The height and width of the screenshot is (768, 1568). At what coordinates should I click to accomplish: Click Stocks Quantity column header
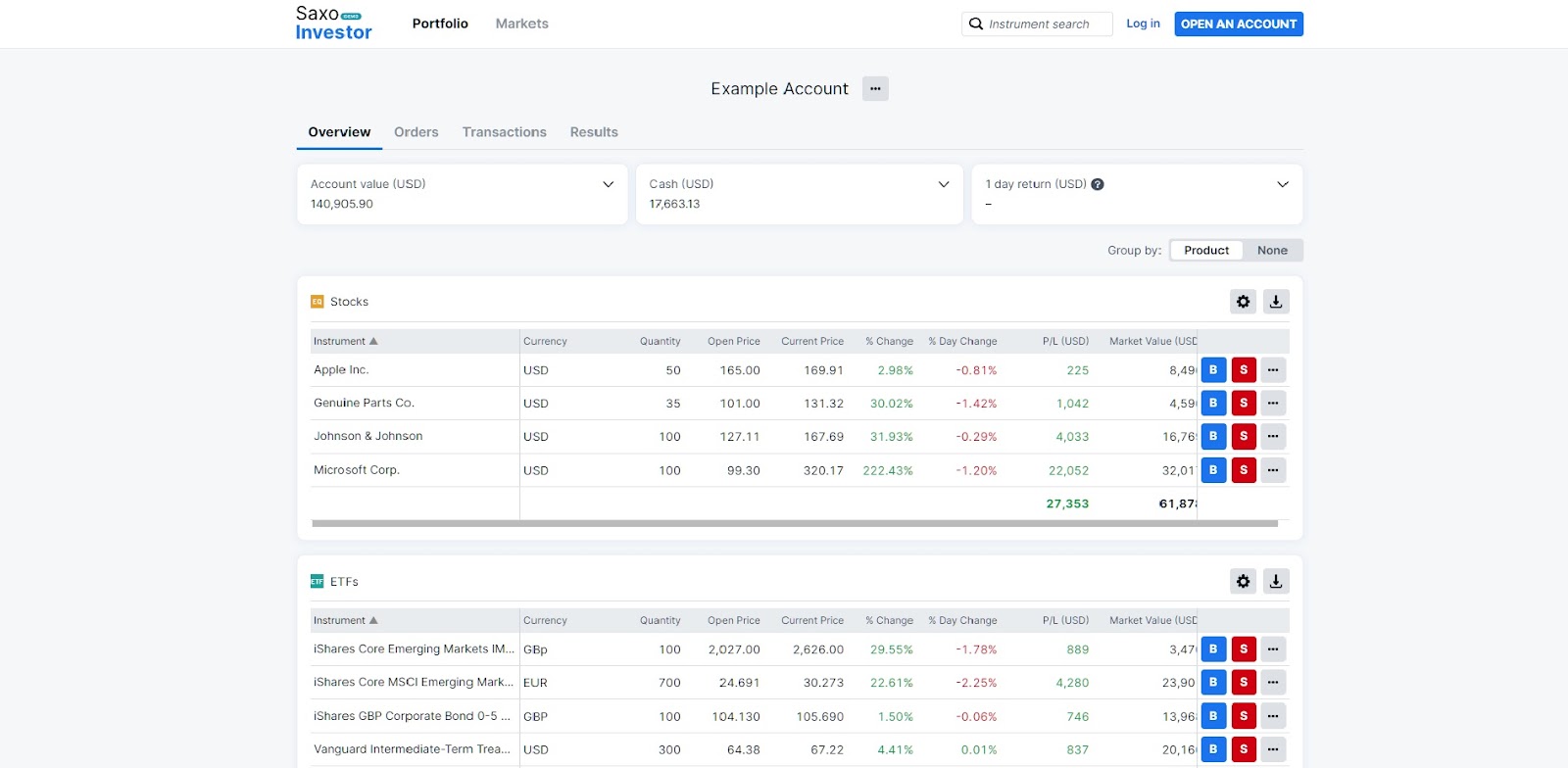tap(661, 341)
